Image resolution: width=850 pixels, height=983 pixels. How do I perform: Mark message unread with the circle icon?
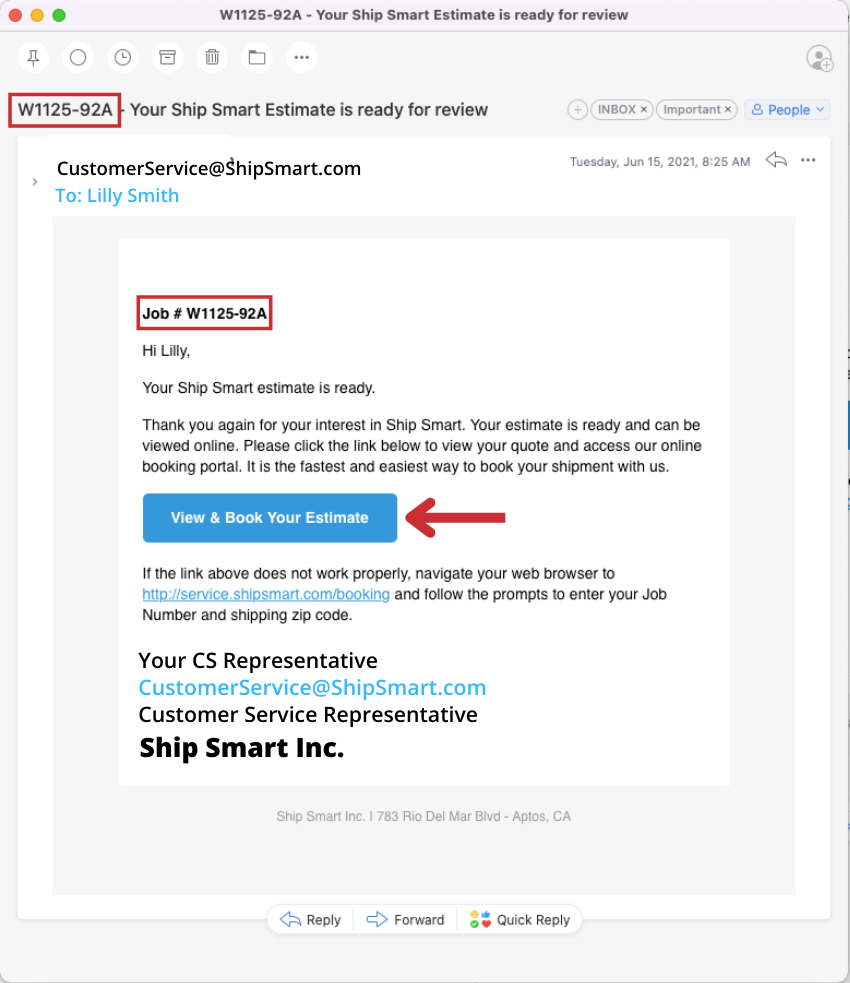pyautogui.click(x=78, y=58)
